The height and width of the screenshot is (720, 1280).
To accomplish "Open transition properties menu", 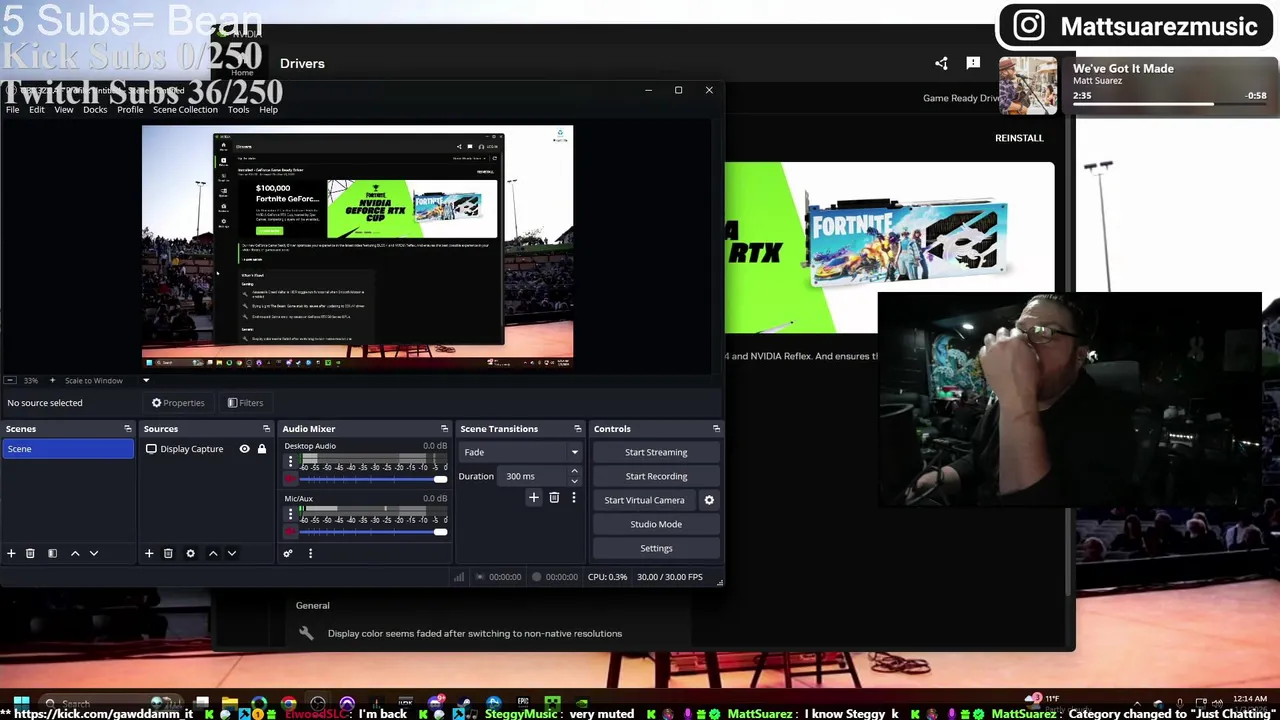I will (x=573, y=498).
